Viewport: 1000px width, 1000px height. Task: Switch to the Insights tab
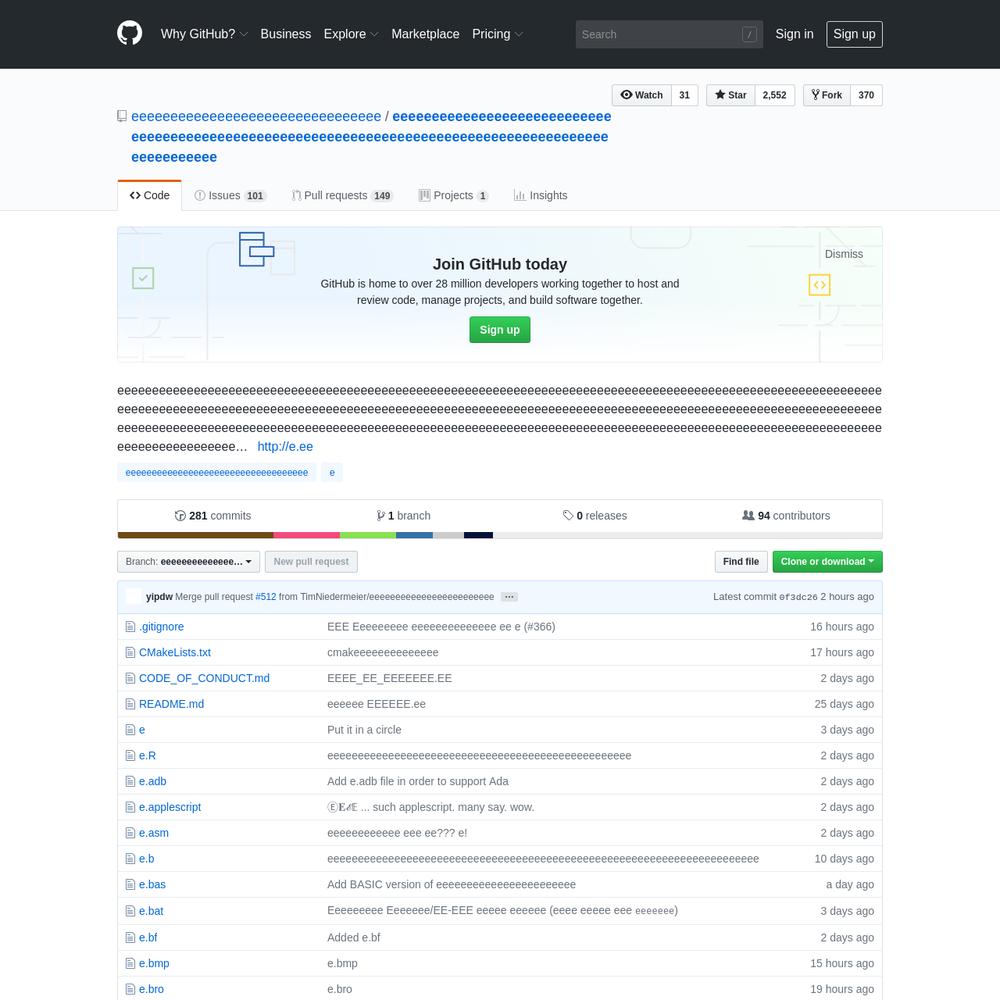point(540,196)
